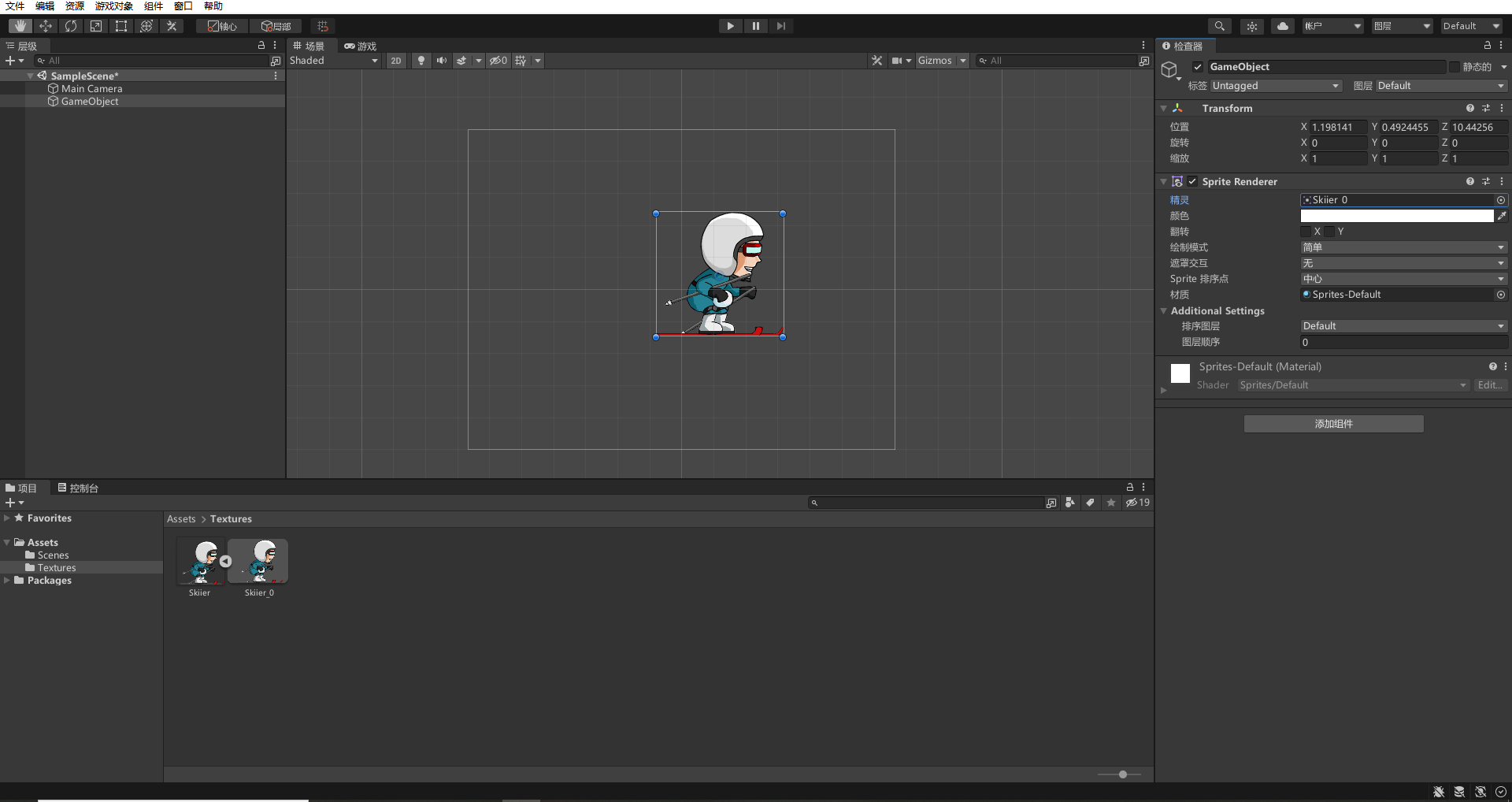Click material Edit... button

(x=1490, y=385)
